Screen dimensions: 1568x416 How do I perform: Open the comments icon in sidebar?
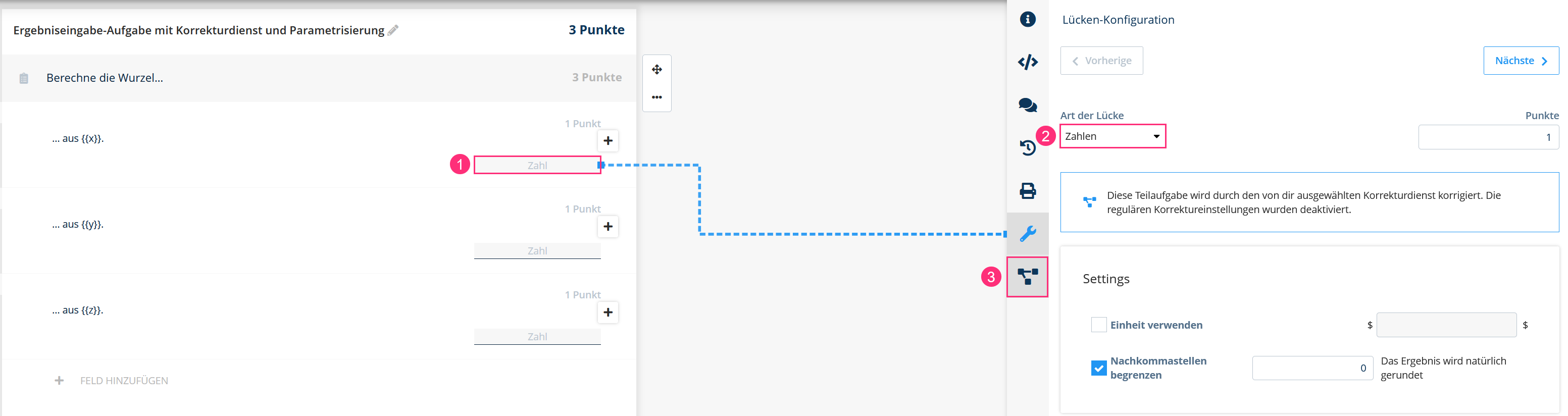[1028, 105]
